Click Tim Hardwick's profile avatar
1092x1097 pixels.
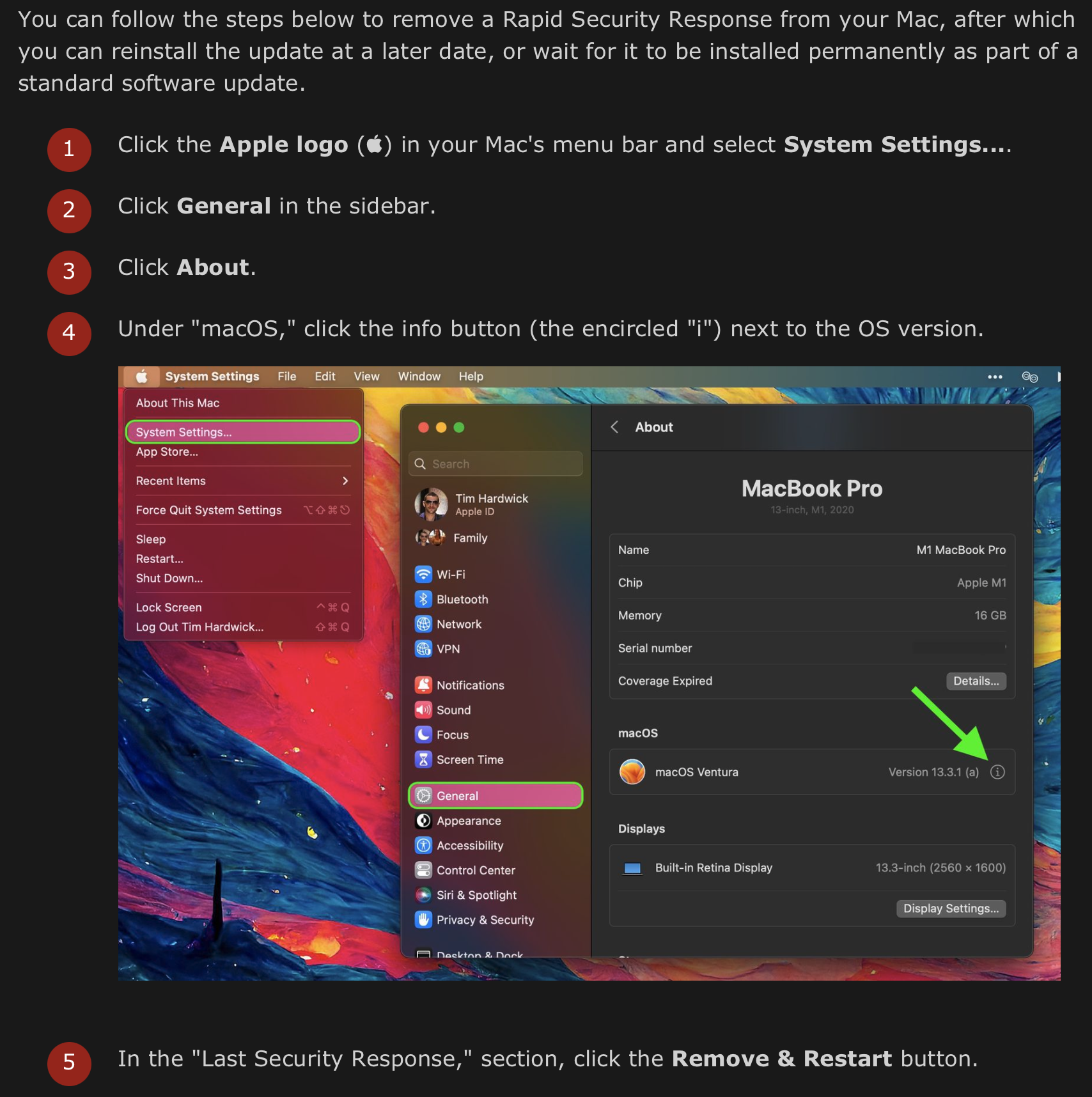point(431,504)
